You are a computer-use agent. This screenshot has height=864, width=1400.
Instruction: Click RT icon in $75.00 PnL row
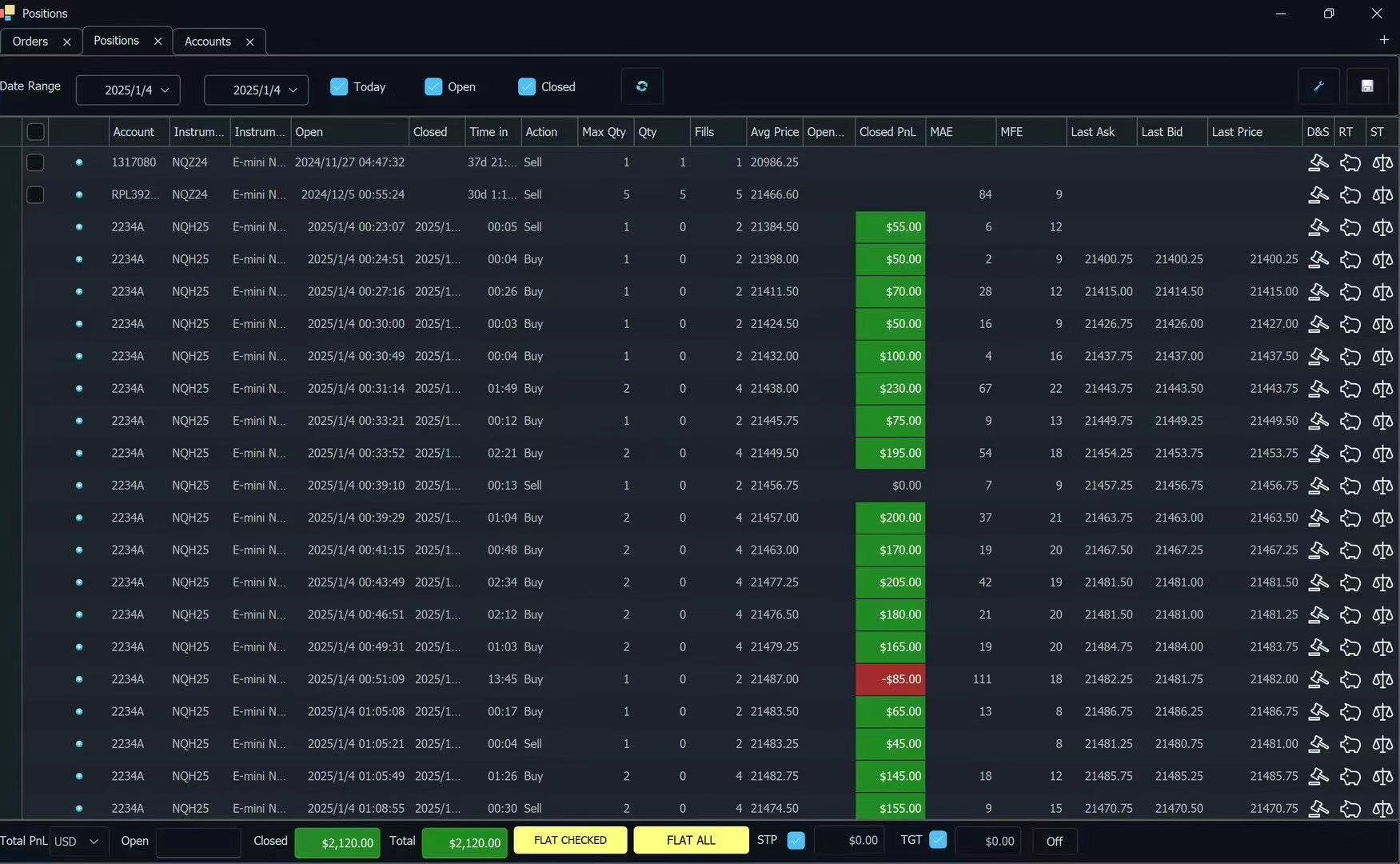coord(1350,422)
